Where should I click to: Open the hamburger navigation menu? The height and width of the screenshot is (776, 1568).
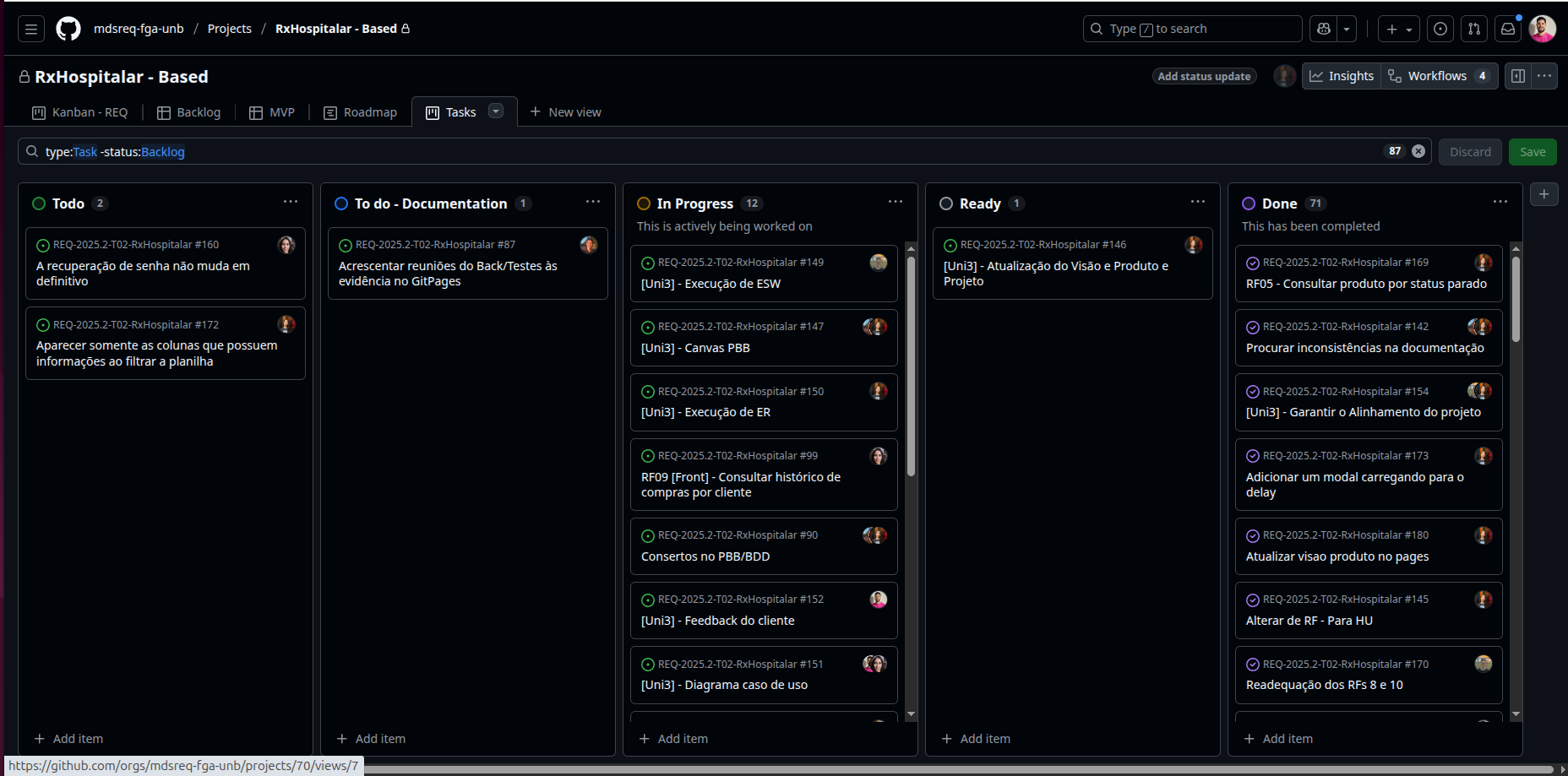click(x=31, y=29)
